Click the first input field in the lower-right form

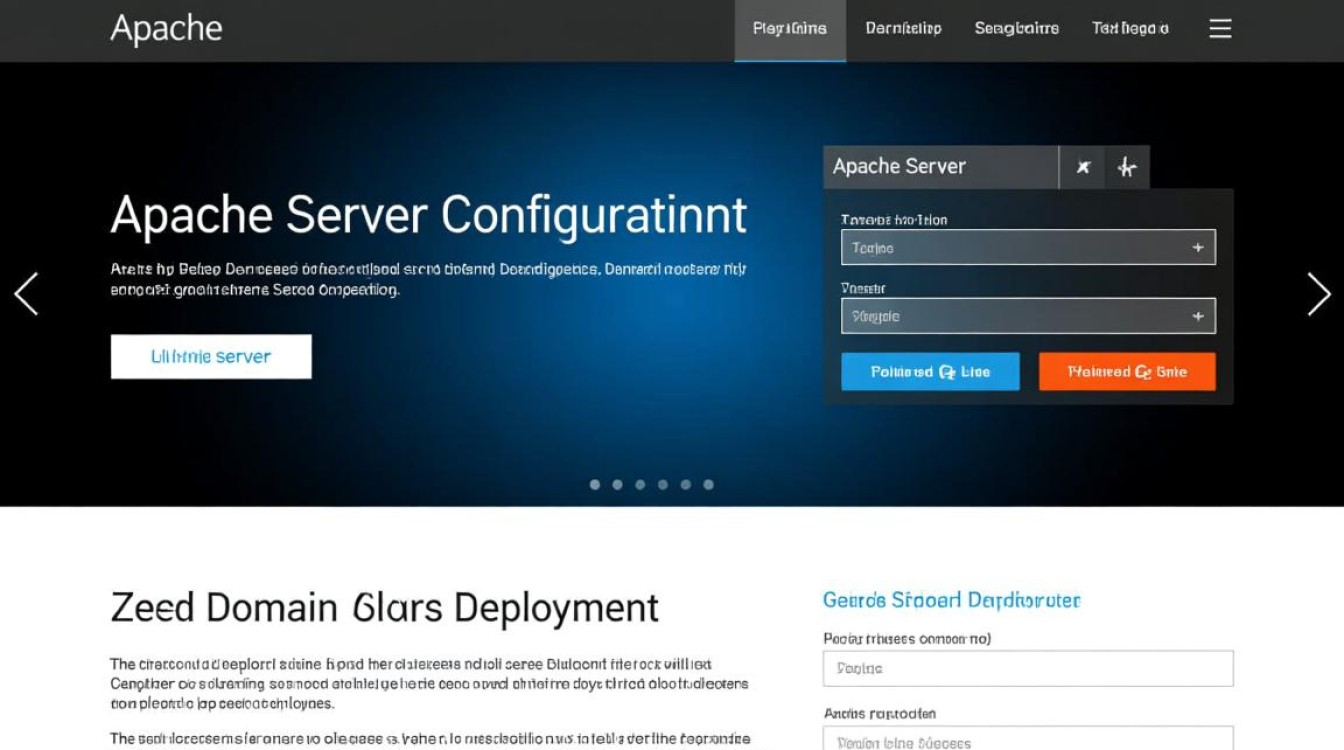point(1027,668)
